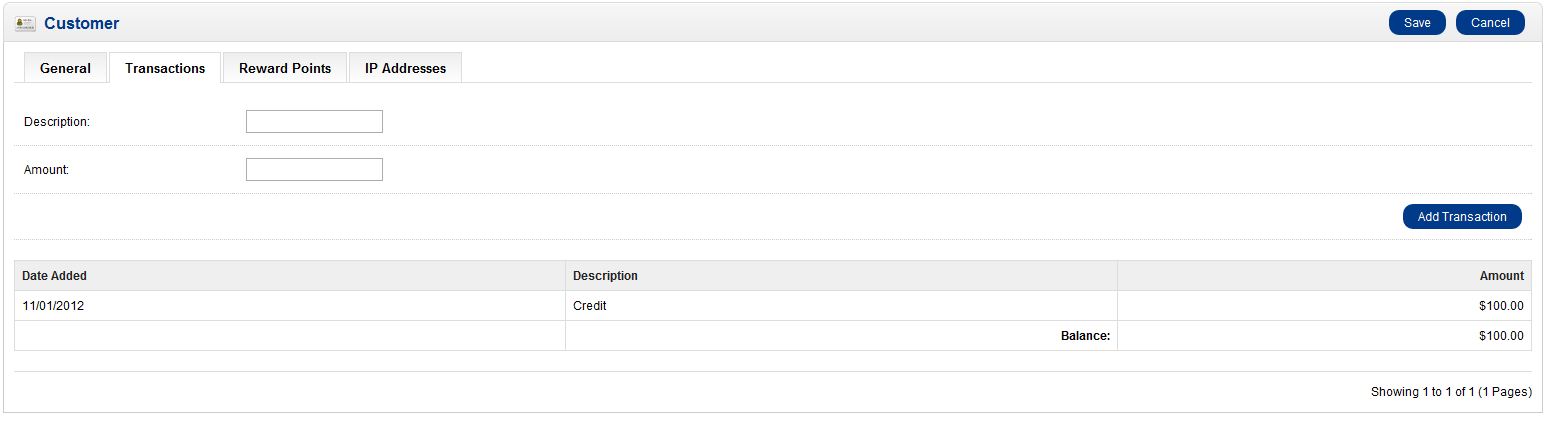Screen dimensions: 1547x421
Task: Click the Credit description cell
Action: click(x=589, y=306)
